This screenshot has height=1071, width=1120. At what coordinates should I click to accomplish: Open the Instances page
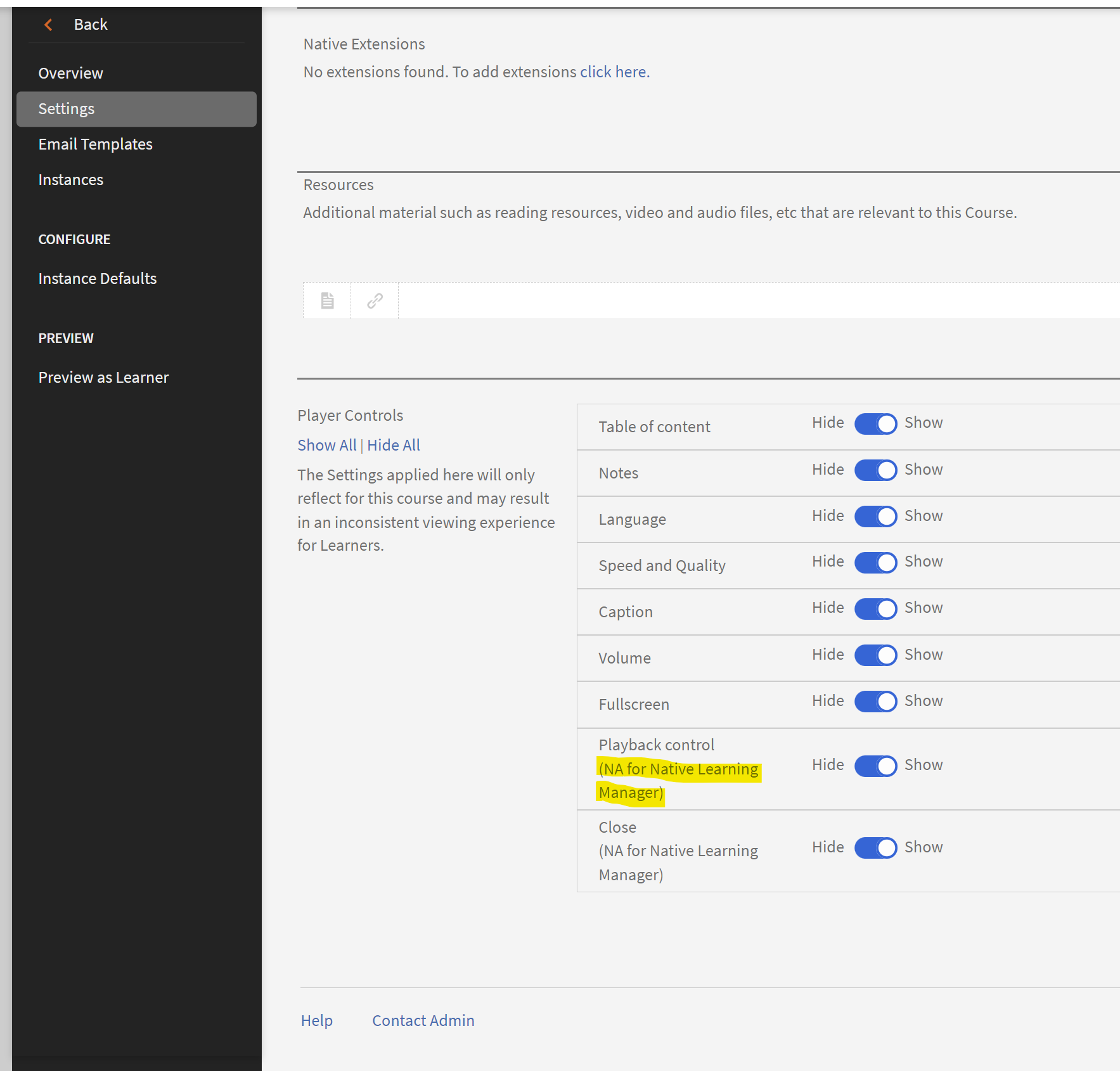tap(70, 179)
